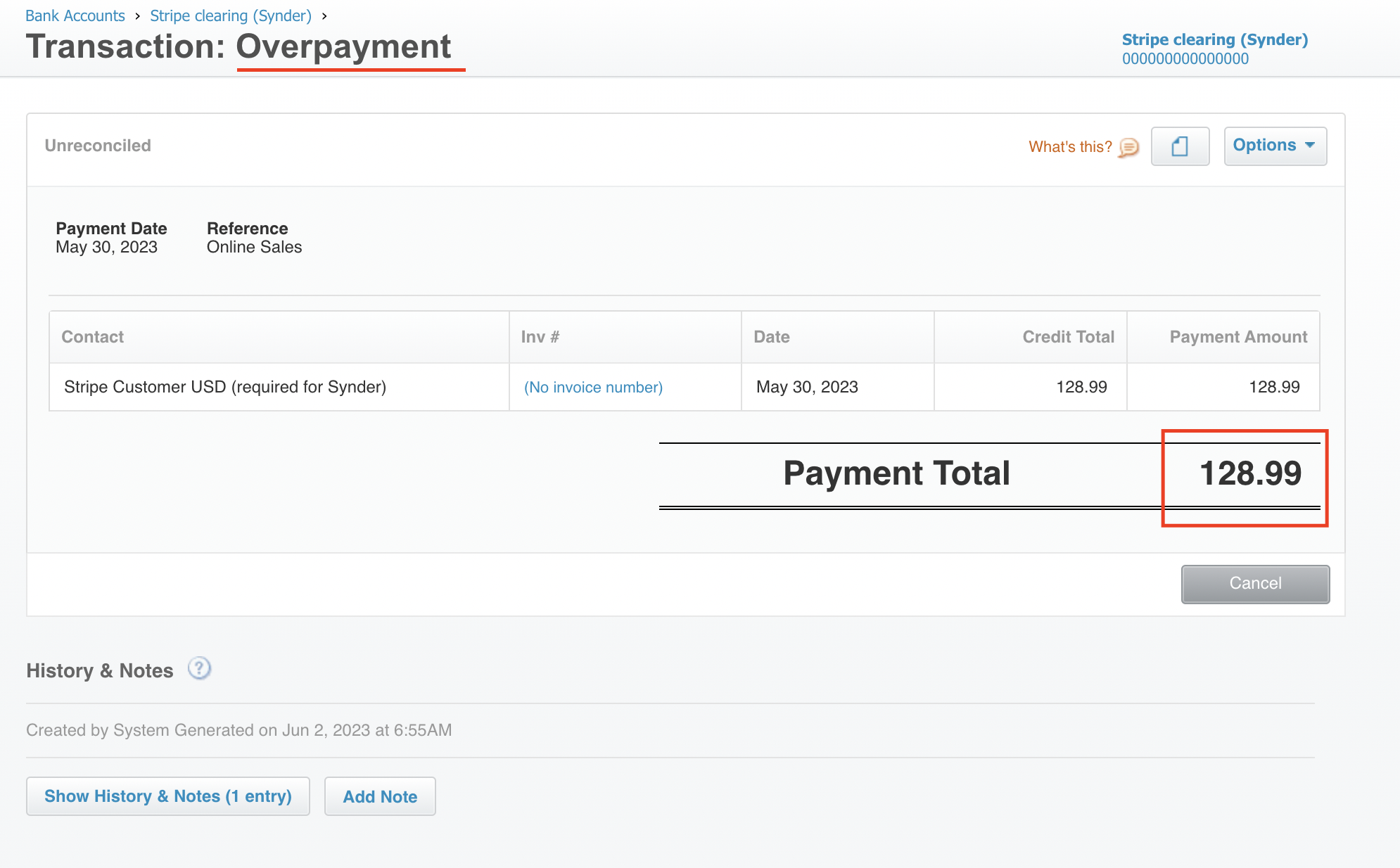
Task: Click the caret arrow on Options
Action: (x=1309, y=146)
